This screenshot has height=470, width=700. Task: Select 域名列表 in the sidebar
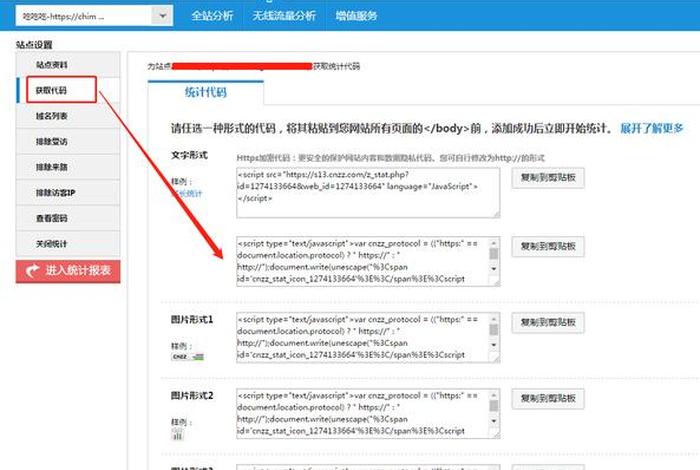(x=68, y=116)
